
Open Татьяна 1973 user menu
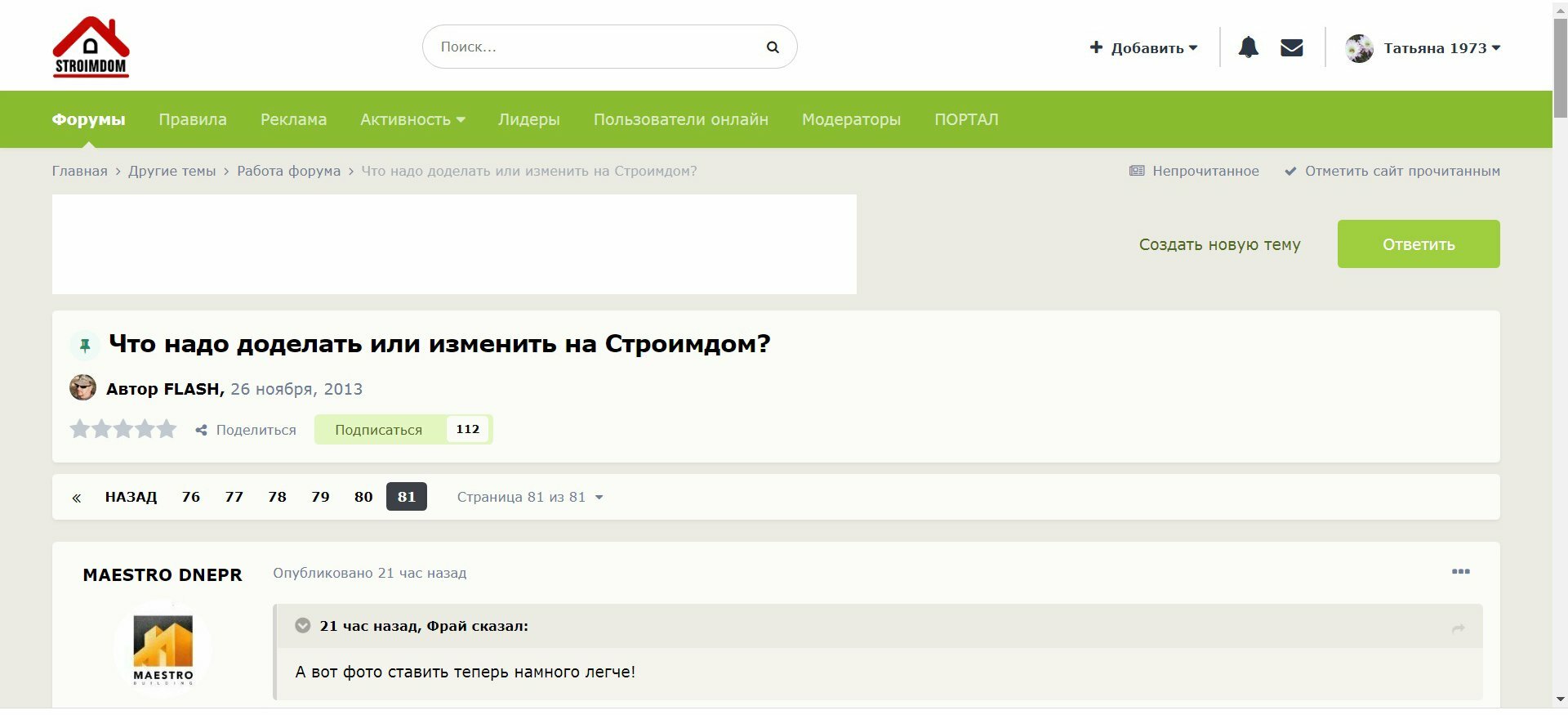click(1423, 48)
